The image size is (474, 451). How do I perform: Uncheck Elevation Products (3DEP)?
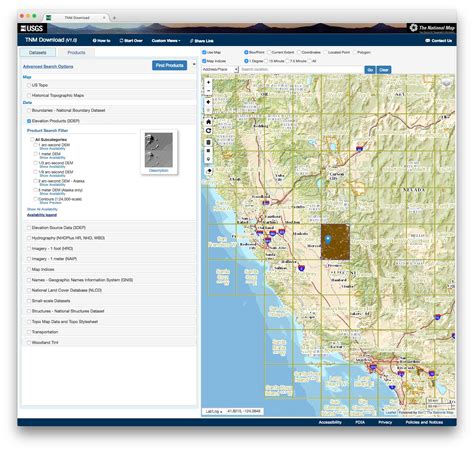coord(29,121)
